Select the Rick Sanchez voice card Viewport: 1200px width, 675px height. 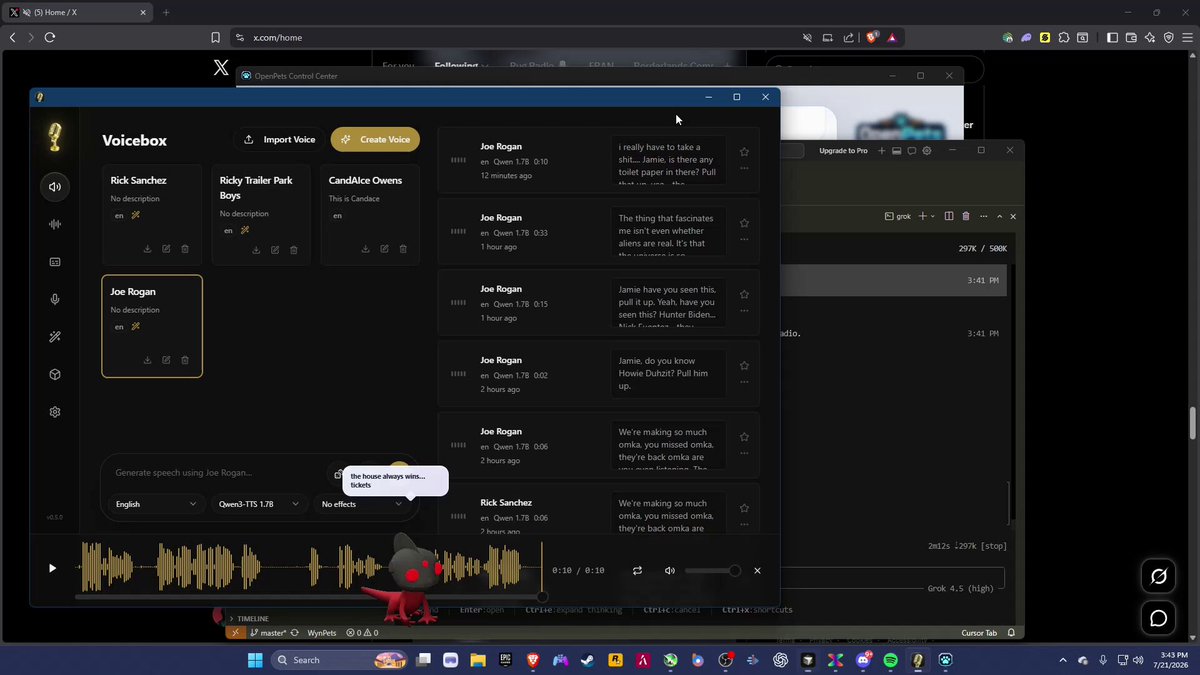coord(152,215)
